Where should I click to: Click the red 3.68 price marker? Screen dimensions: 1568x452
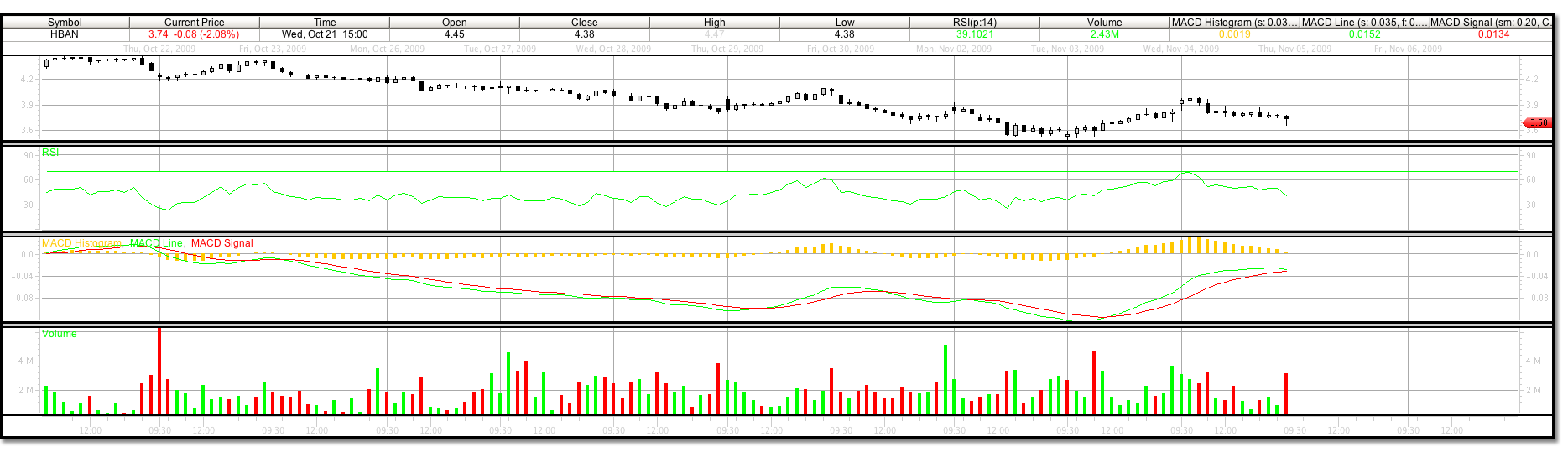pyautogui.click(x=1538, y=122)
